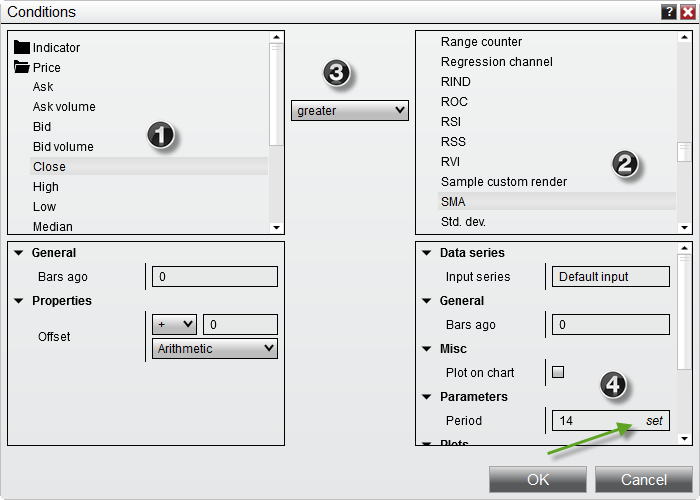This screenshot has height=500, width=700.
Task: Open the Offset plus sign dropdown
Action: (174, 324)
